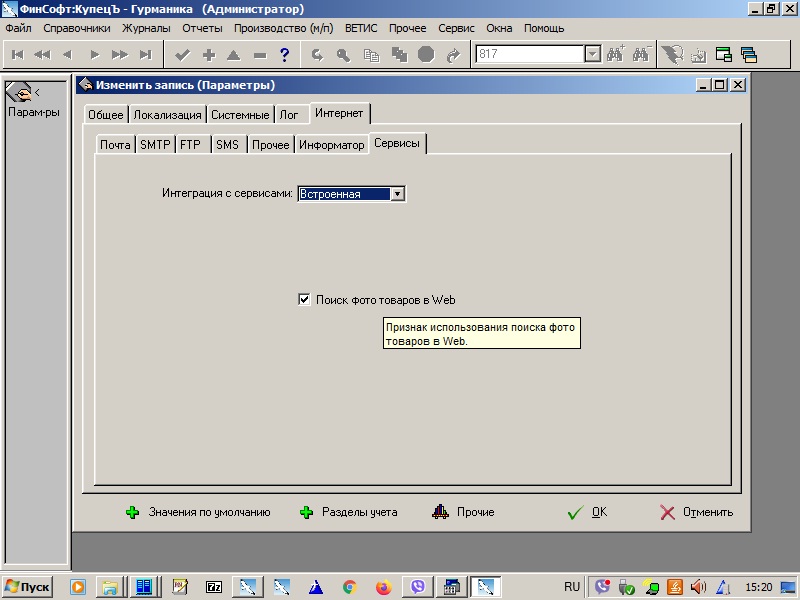Click the checkmark confirm icon in toolbar
This screenshot has width=800, height=600.
pyautogui.click(x=182, y=55)
